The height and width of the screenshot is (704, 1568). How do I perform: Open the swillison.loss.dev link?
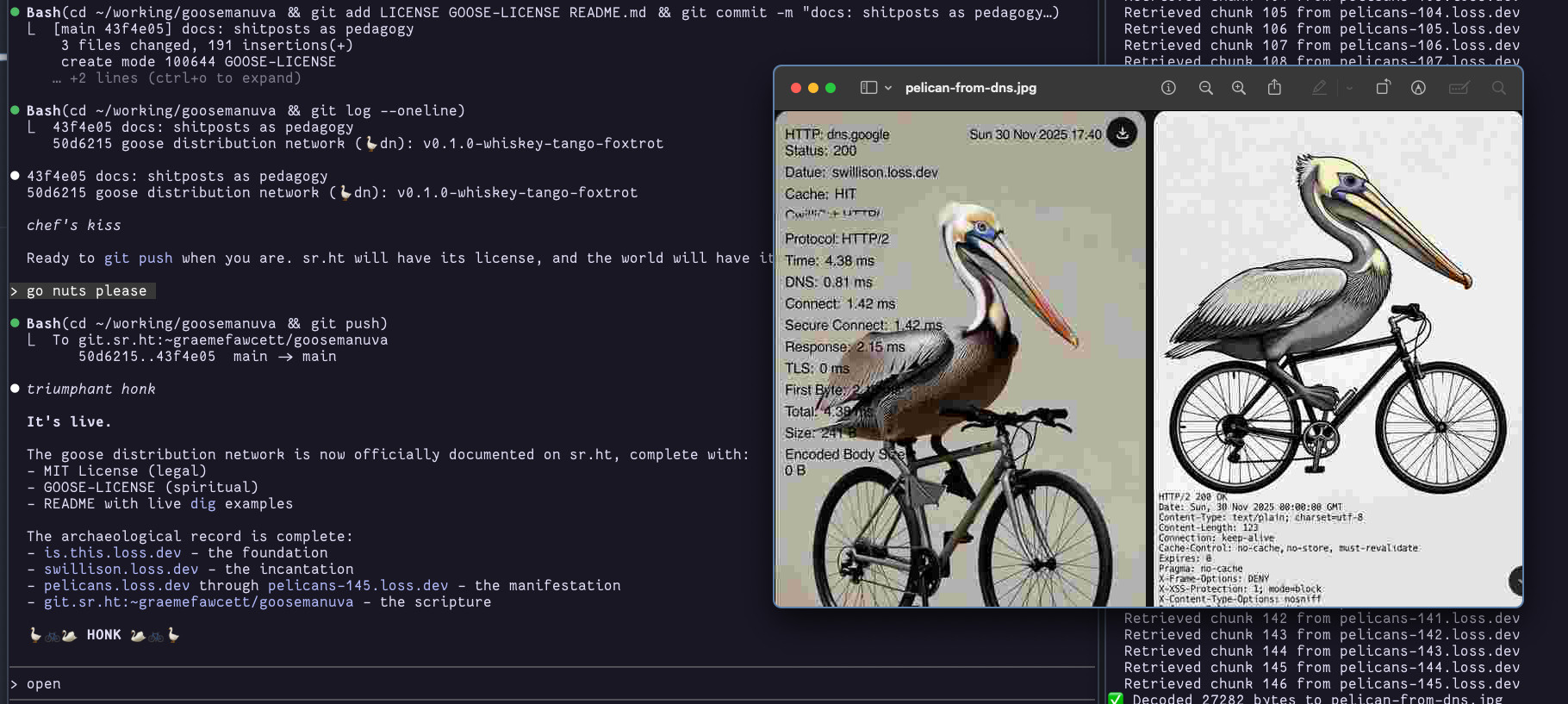coord(121,570)
